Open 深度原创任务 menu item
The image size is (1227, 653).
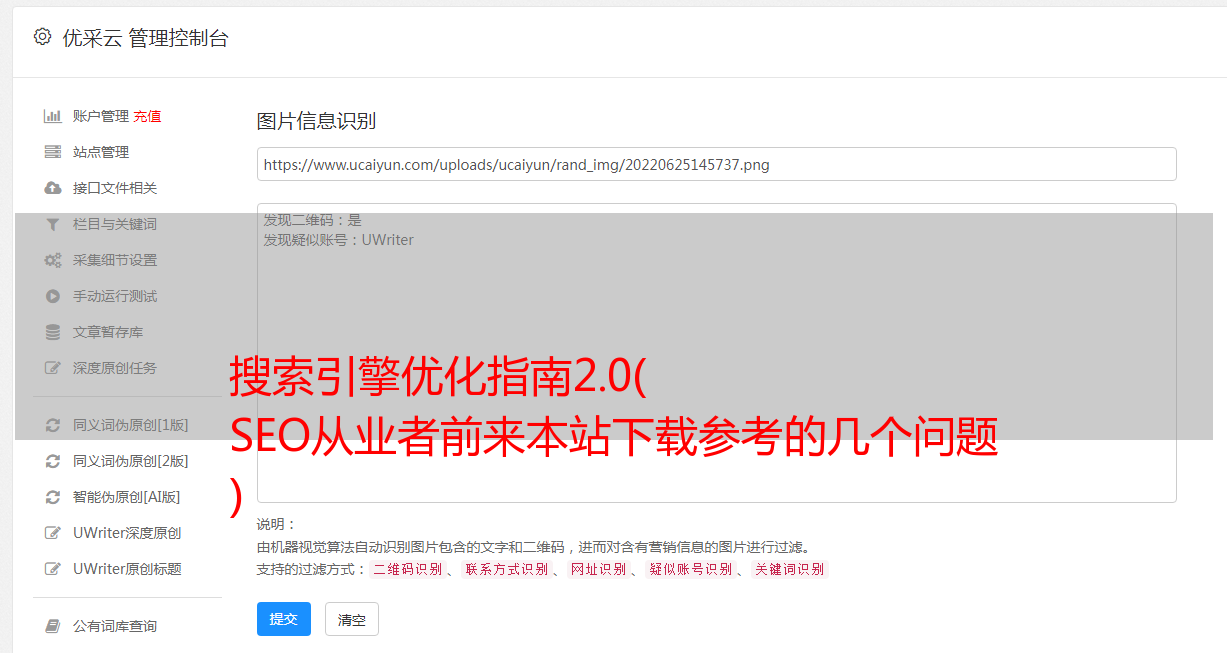(115, 368)
